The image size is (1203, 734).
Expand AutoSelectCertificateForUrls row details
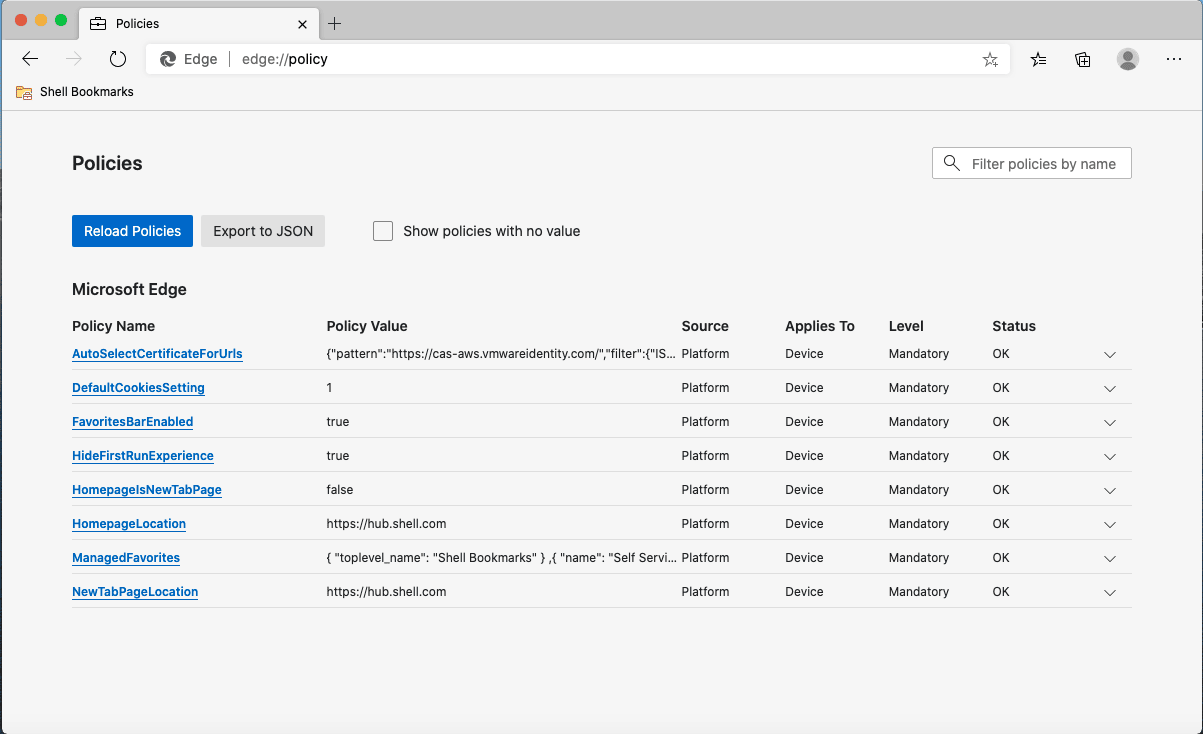pos(1109,355)
